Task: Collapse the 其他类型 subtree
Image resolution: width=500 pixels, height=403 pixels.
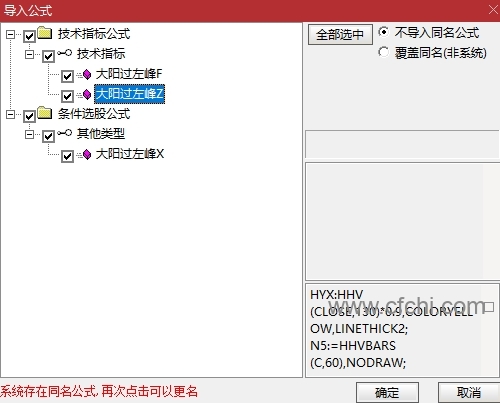Action: pos(30,135)
